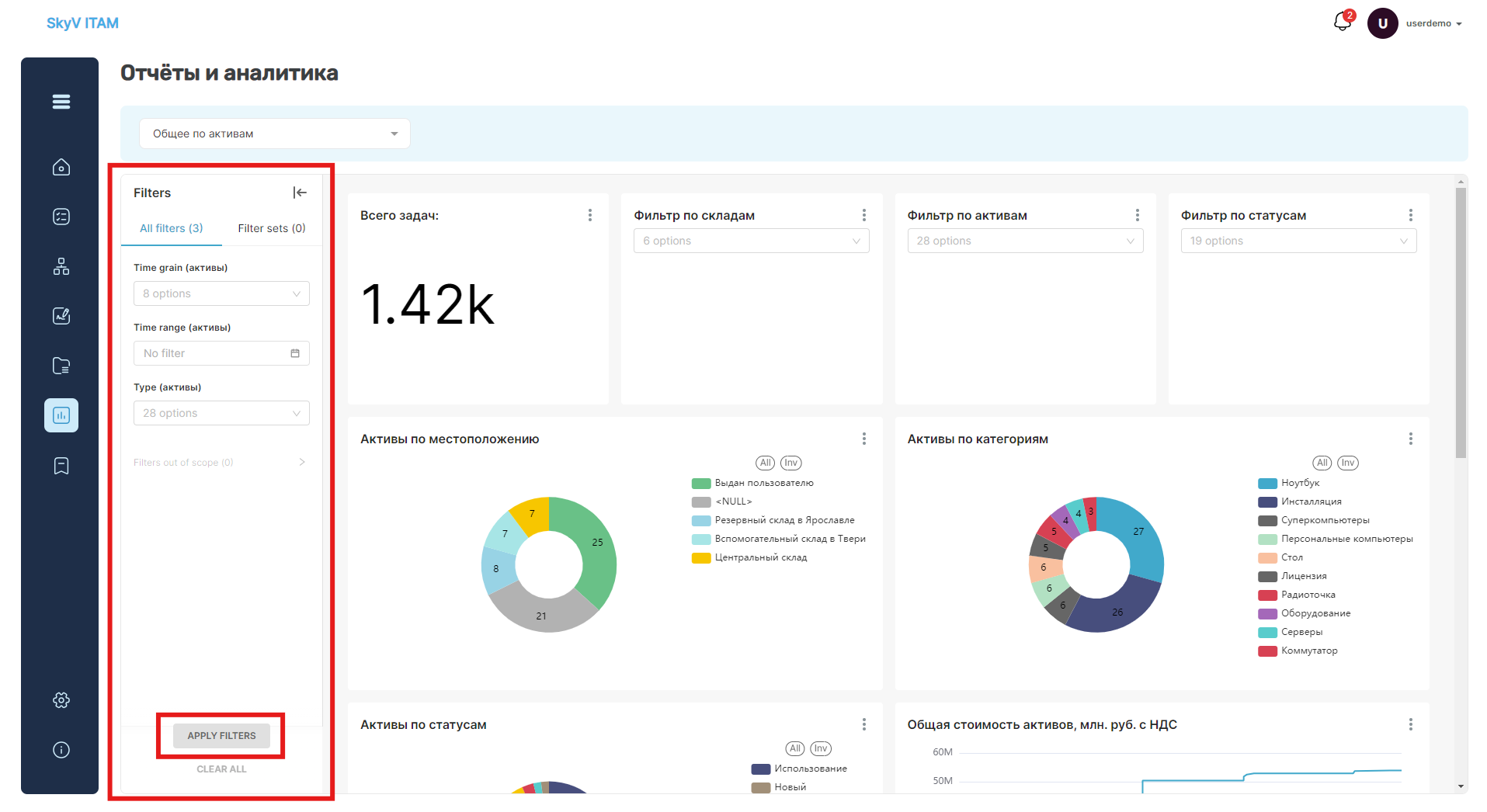1487x812 pixels.
Task: Open the folder documents sidebar icon
Action: [61, 366]
